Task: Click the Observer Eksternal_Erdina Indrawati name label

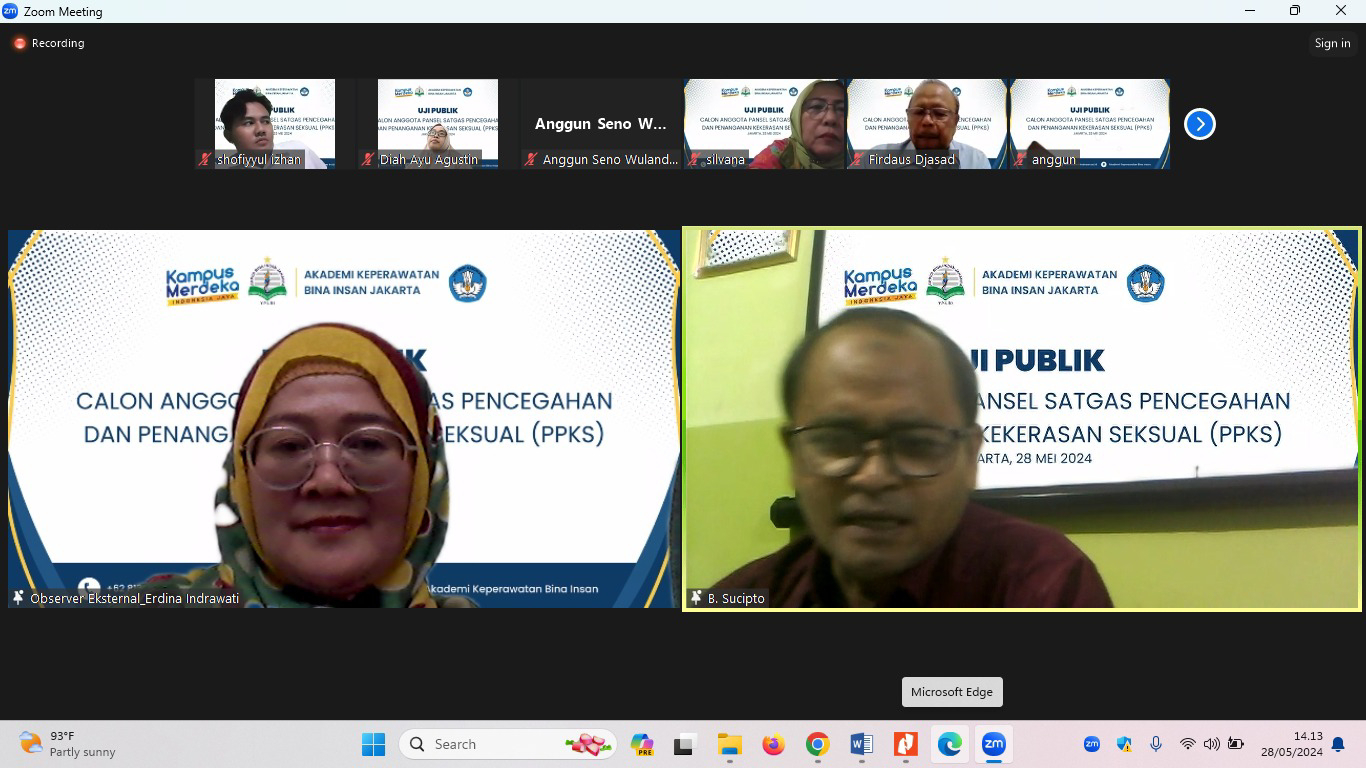Action: coord(134,599)
